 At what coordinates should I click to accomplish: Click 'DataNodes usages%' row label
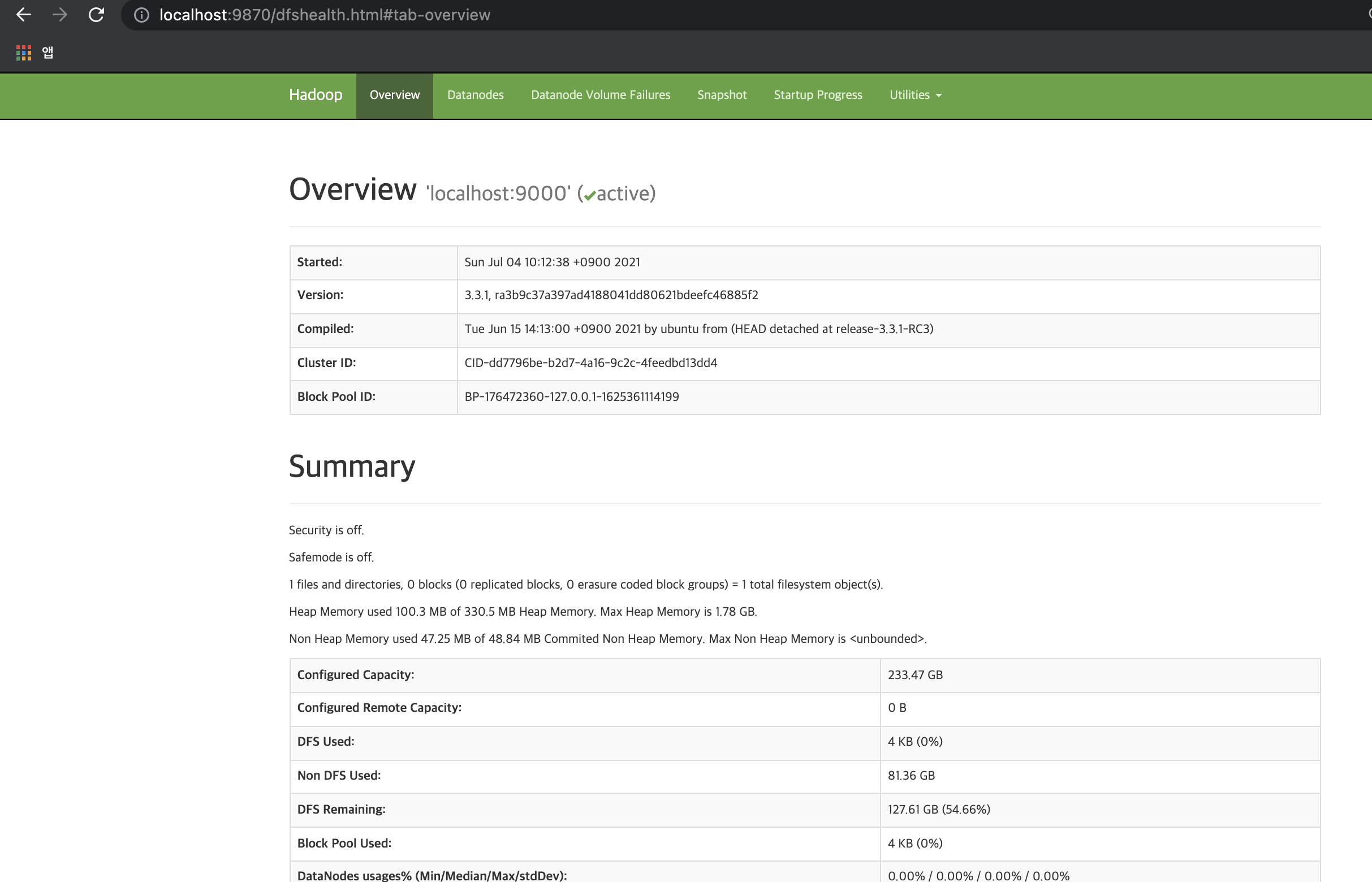432,876
